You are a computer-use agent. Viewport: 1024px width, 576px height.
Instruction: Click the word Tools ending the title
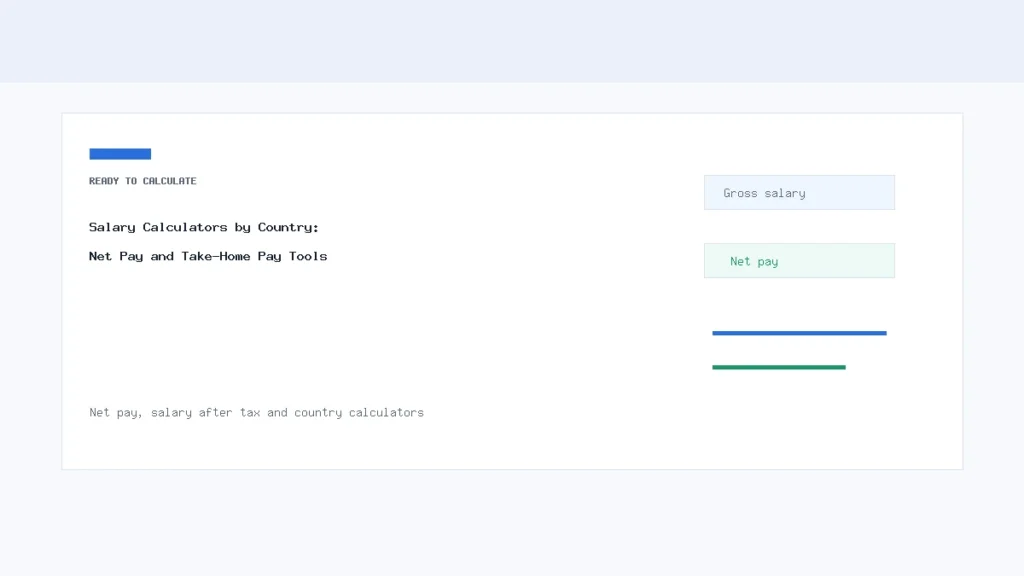[x=308, y=256]
